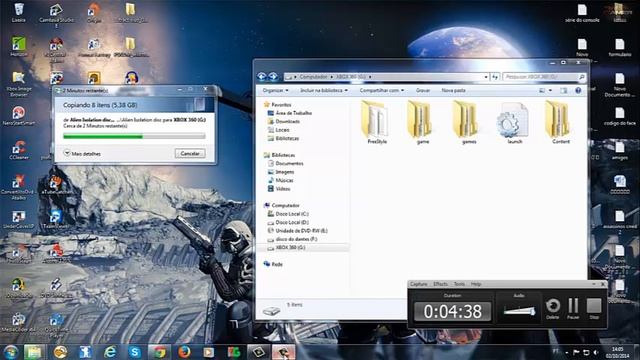Viewport: 640px width, 360px height.
Task: Open Tools menu in Camtasia Recorder
Action: pyautogui.click(x=459, y=284)
